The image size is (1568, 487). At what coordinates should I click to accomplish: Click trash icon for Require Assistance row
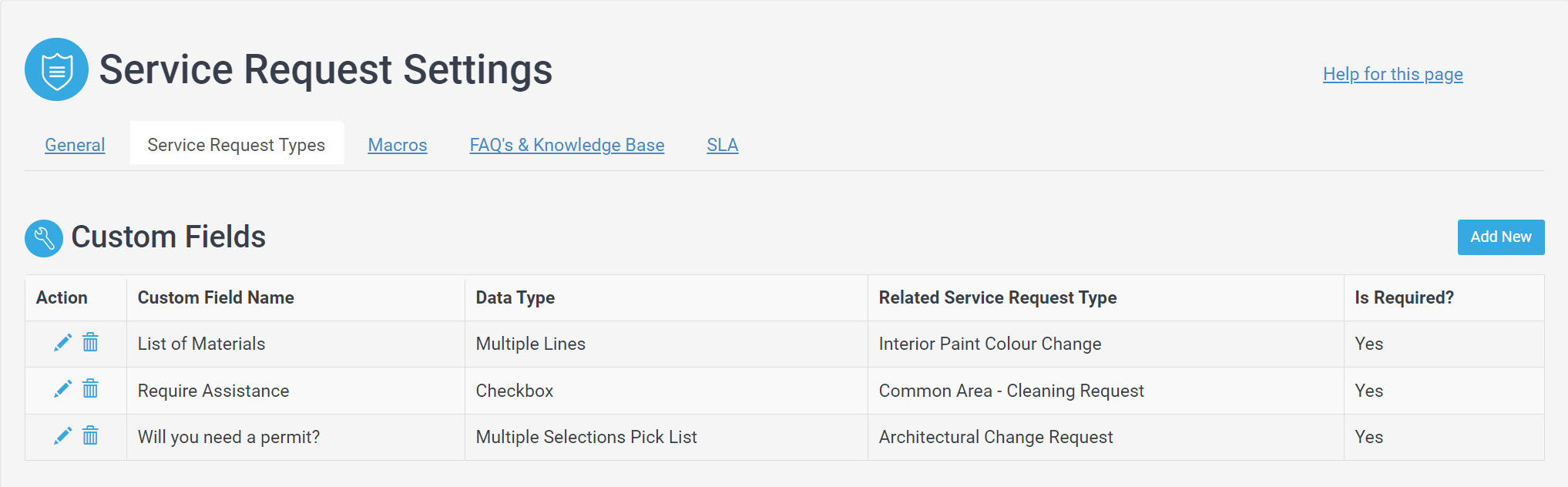90,389
